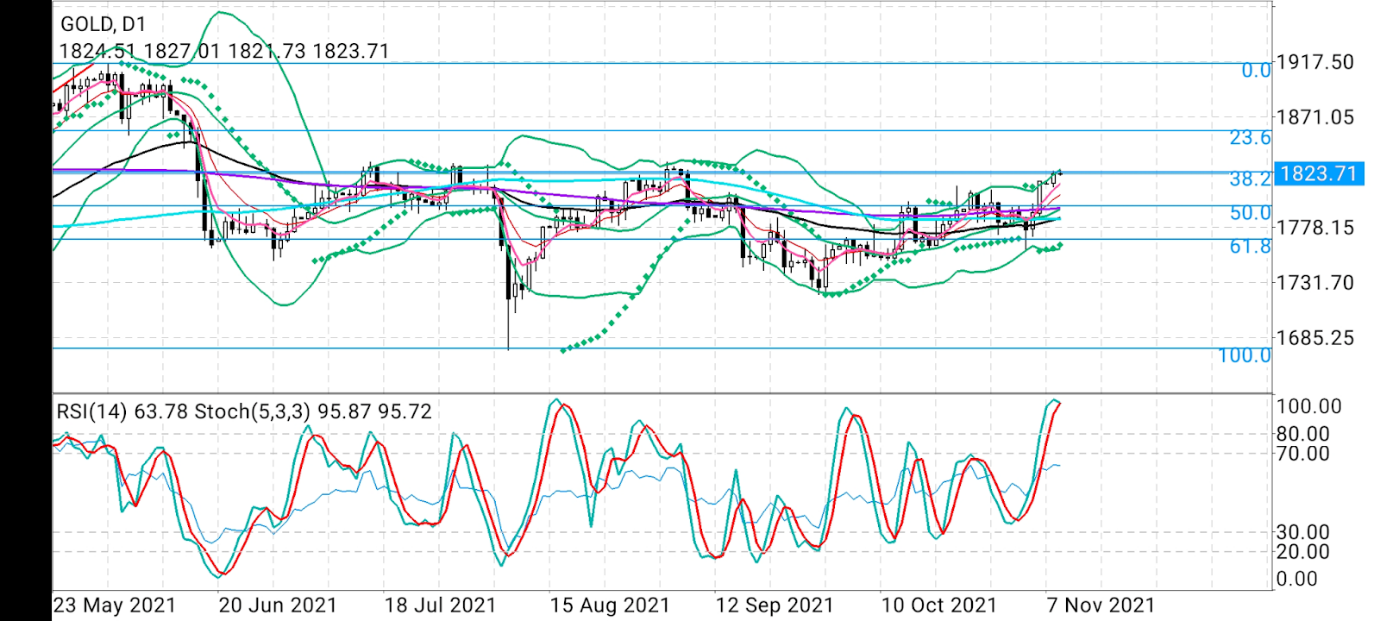Click the 70.00 oscillator scale label
This screenshot has width=1380, height=621.
[x=1304, y=453]
